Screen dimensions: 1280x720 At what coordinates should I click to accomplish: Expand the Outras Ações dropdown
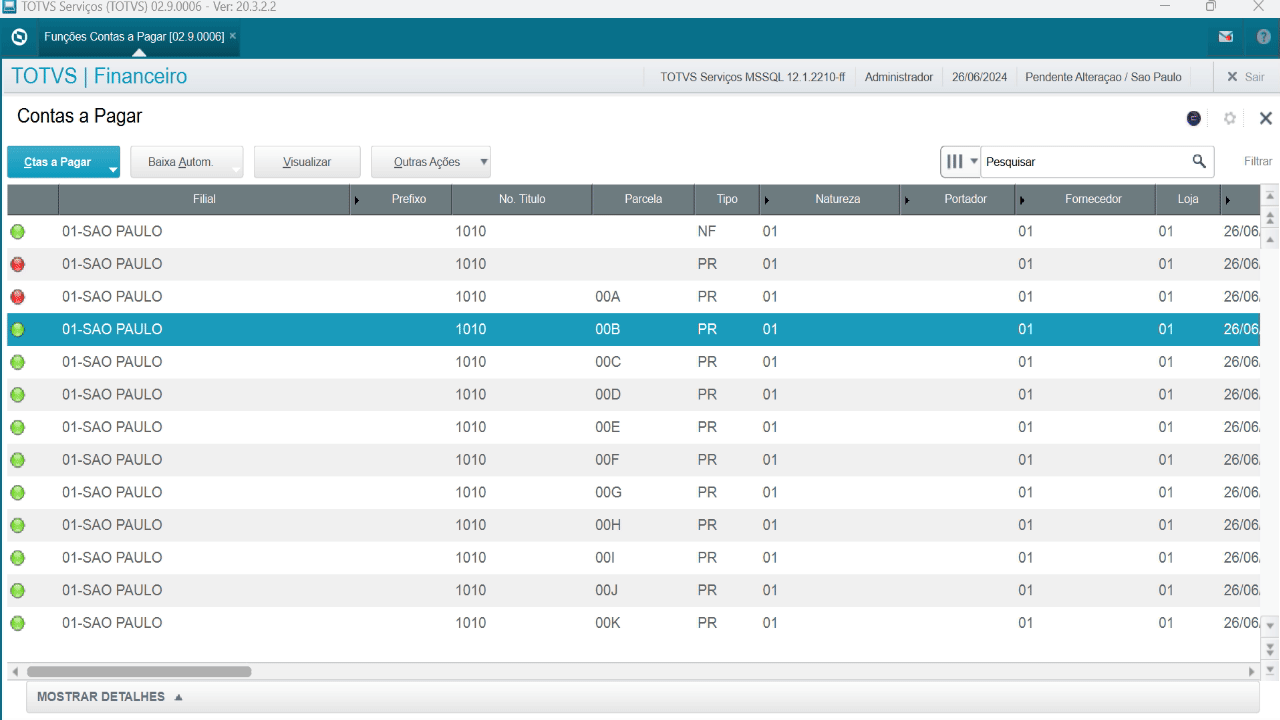(484, 162)
